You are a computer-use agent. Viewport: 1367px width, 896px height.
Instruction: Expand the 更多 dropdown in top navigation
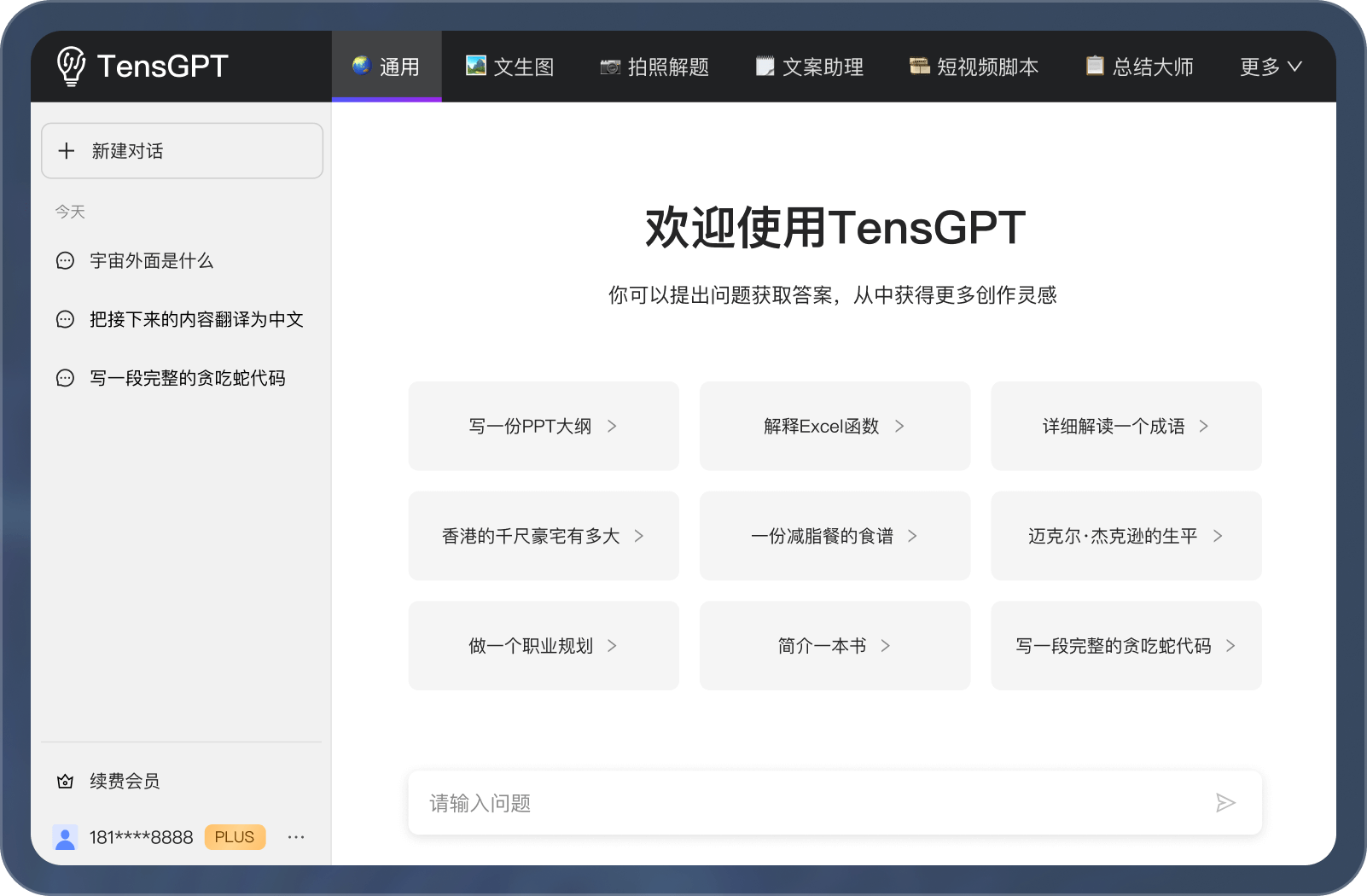click(1270, 67)
